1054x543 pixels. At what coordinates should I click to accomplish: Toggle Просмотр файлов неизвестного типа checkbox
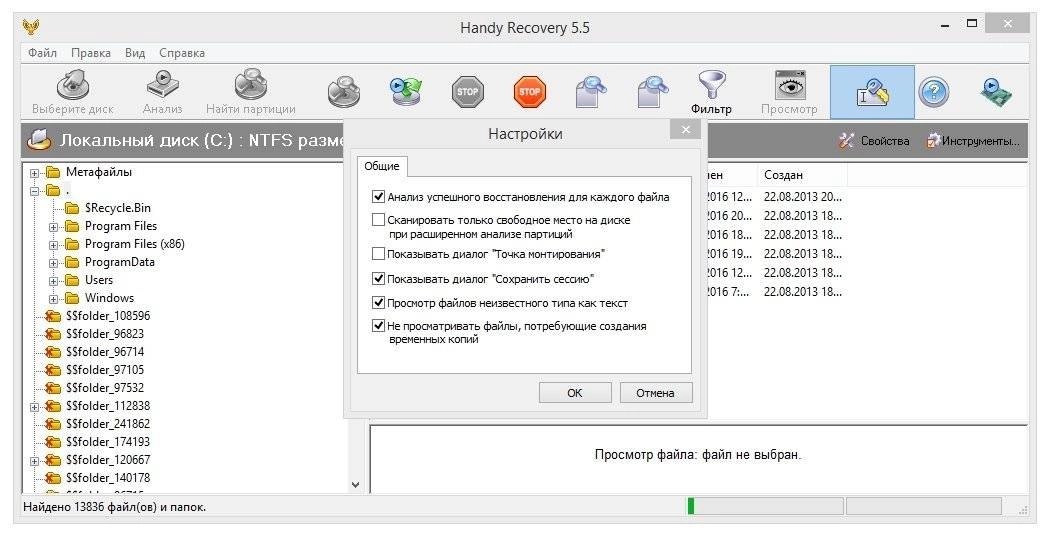(x=378, y=303)
